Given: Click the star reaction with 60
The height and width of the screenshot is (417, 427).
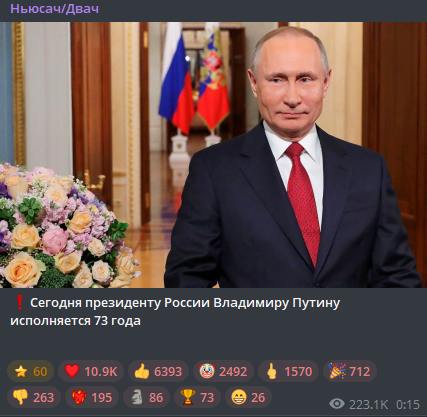Looking at the screenshot, I should [x=30, y=371].
